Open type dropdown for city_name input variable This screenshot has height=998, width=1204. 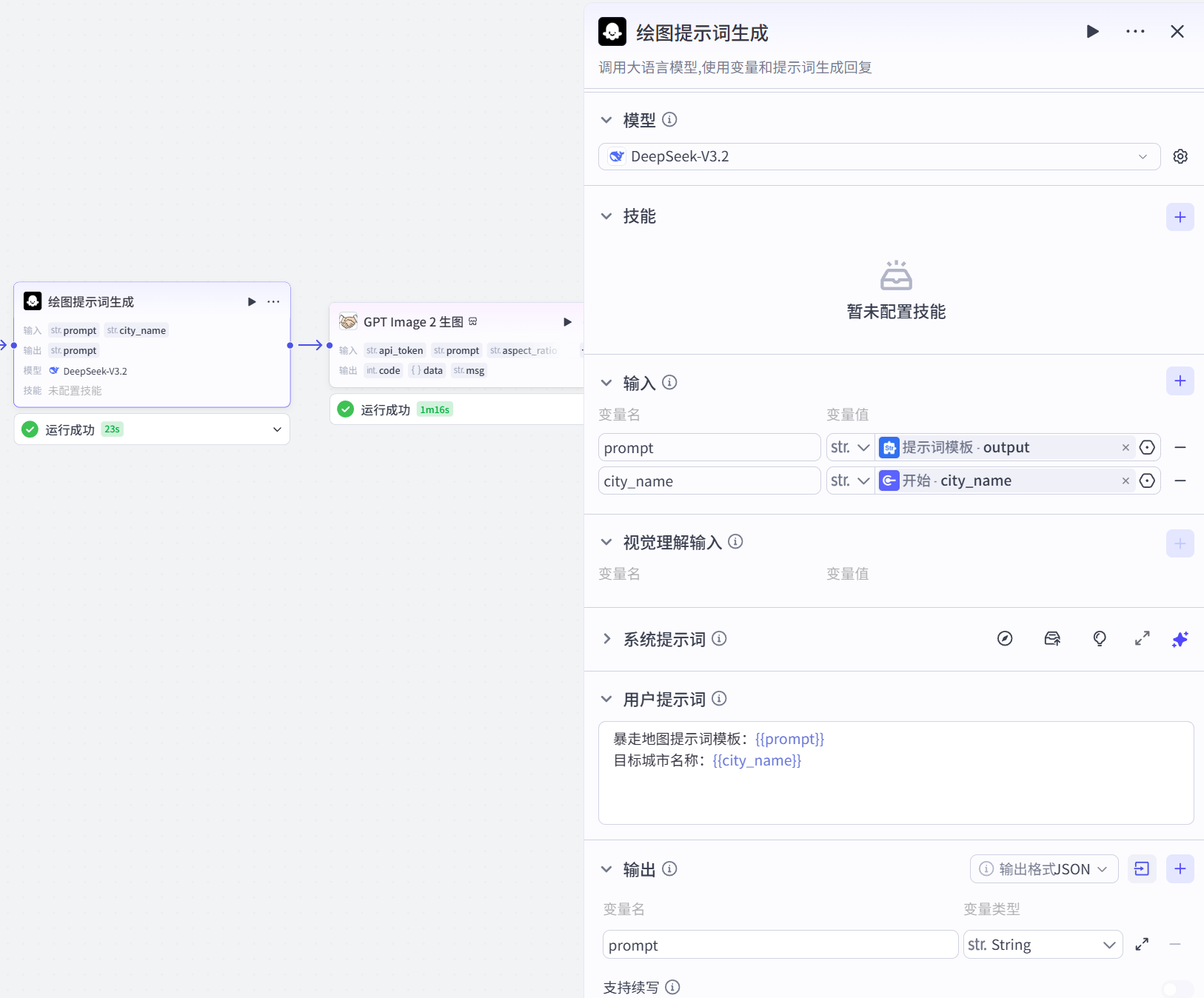[x=850, y=481]
